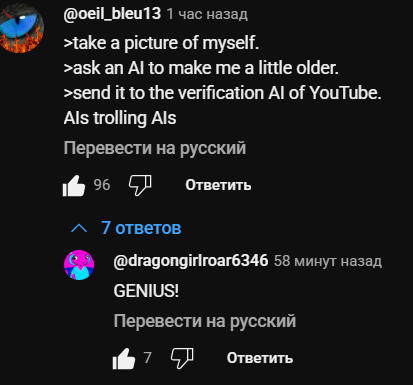Open @oeil_bleu13's blue eye avatar
Image resolution: width=413 pixels, height=385 pixels.
pyautogui.click(x=21, y=29)
